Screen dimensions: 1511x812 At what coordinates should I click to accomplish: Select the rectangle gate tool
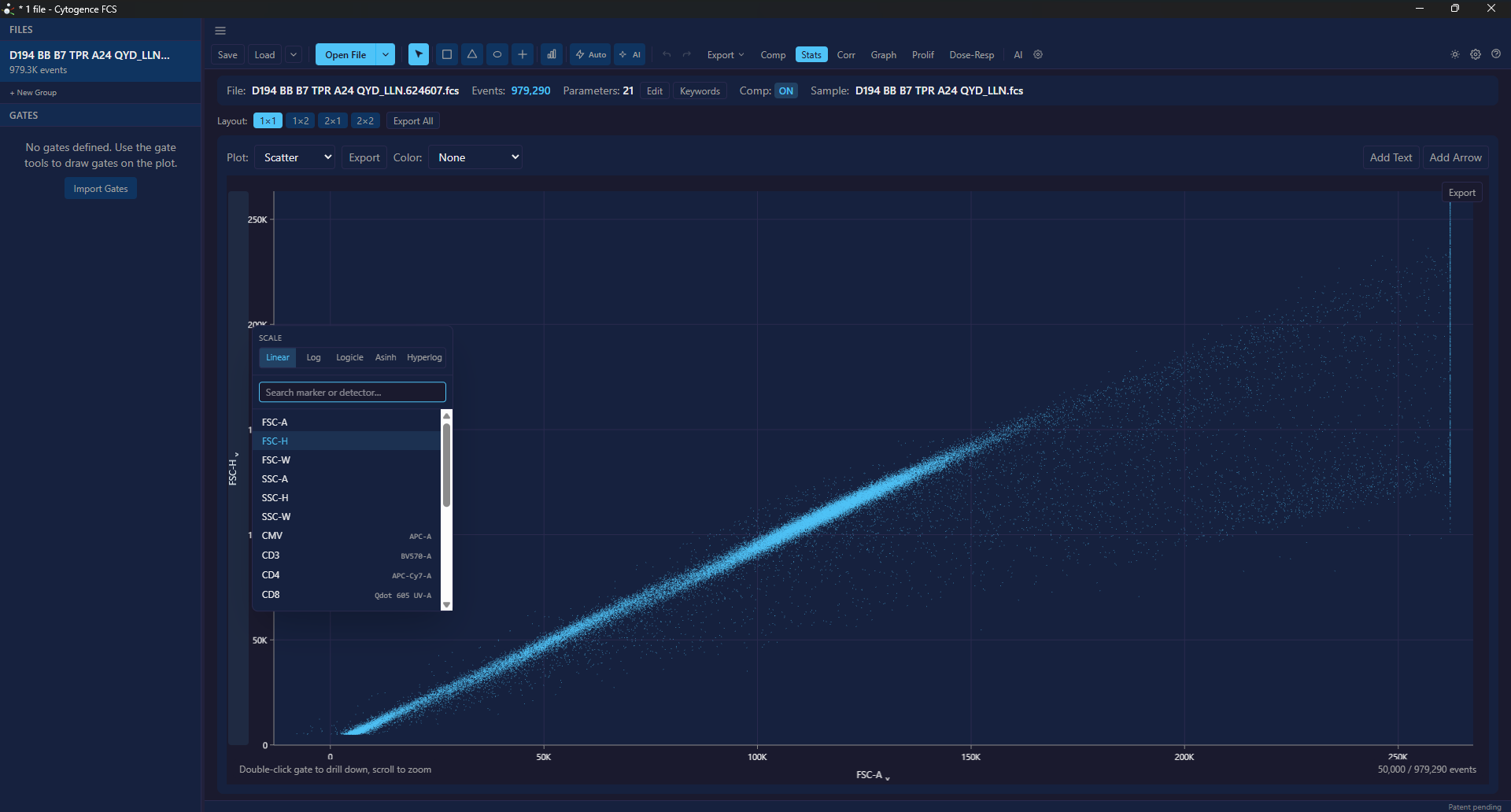coord(447,54)
